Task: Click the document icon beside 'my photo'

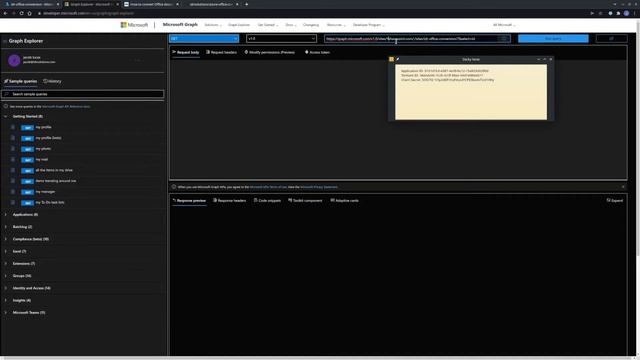Action: (x=13, y=149)
